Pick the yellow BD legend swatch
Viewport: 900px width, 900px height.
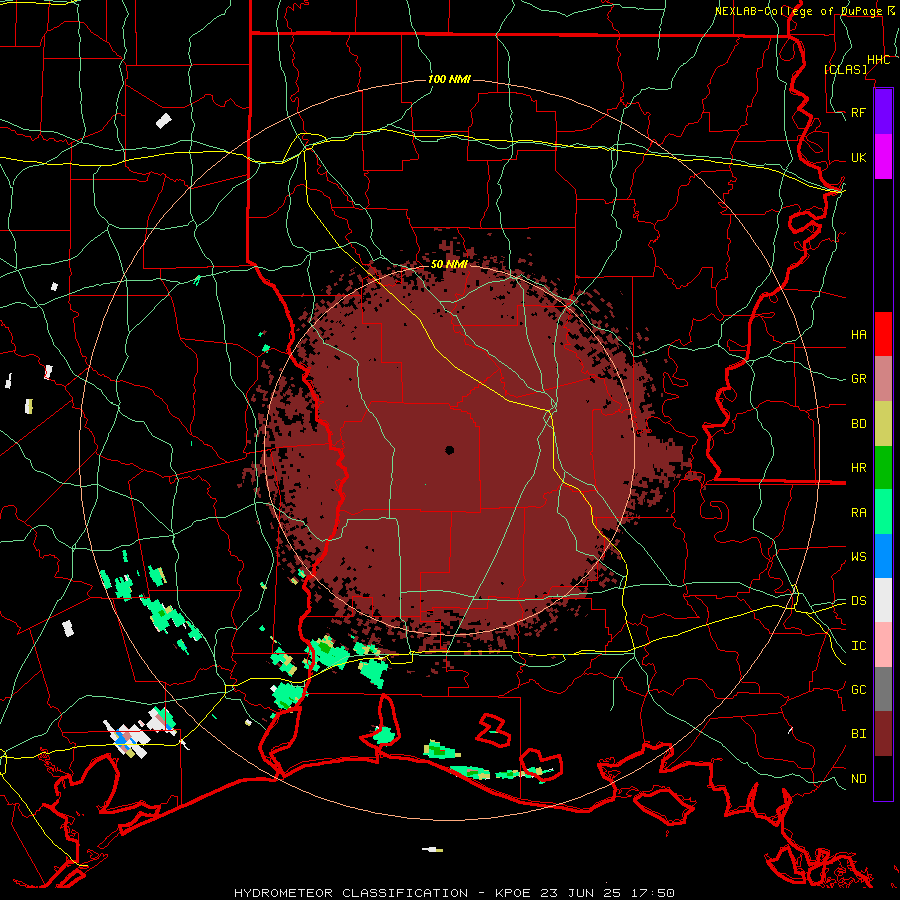coord(883,424)
